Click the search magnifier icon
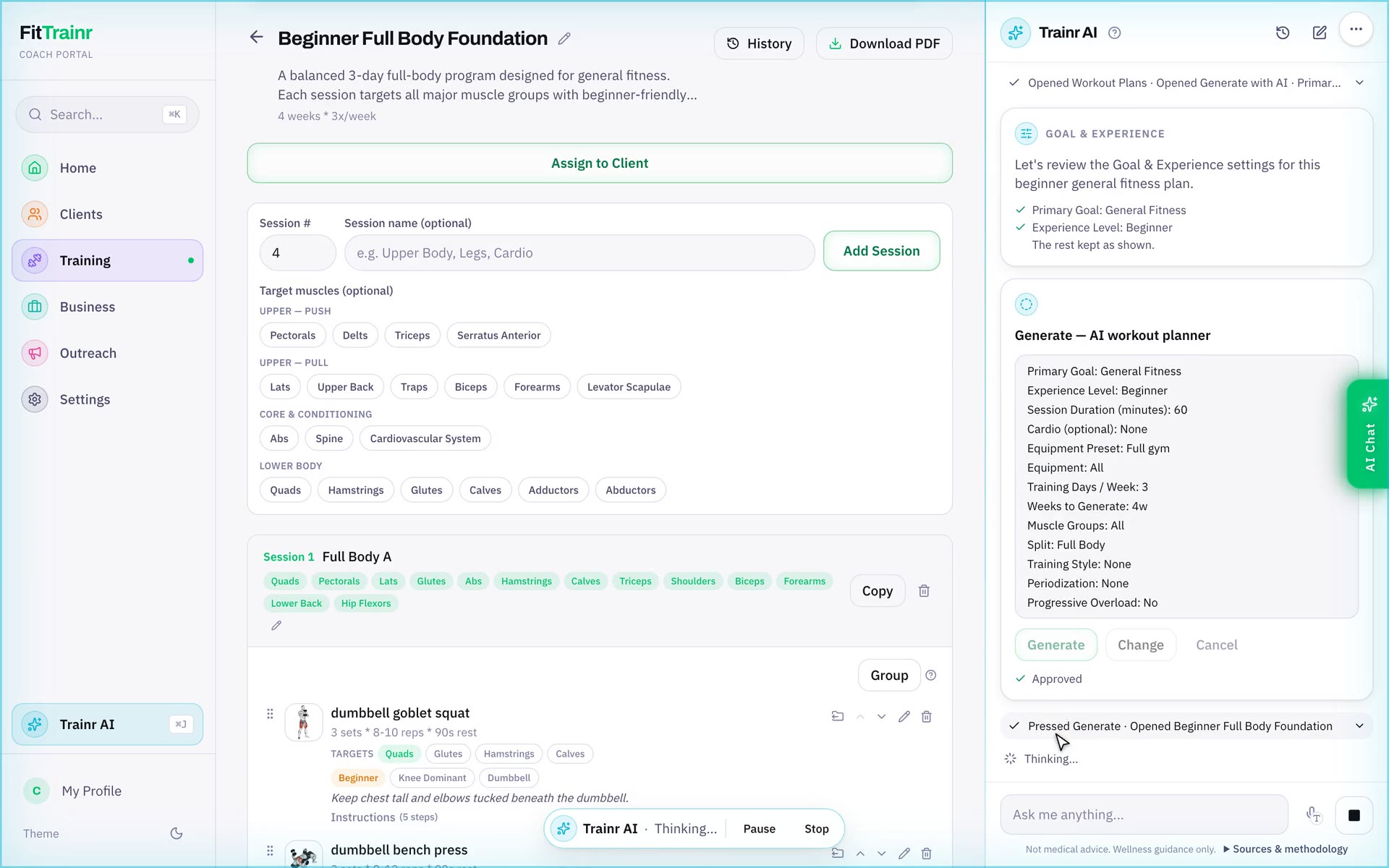The height and width of the screenshot is (868, 1389). coord(35,114)
